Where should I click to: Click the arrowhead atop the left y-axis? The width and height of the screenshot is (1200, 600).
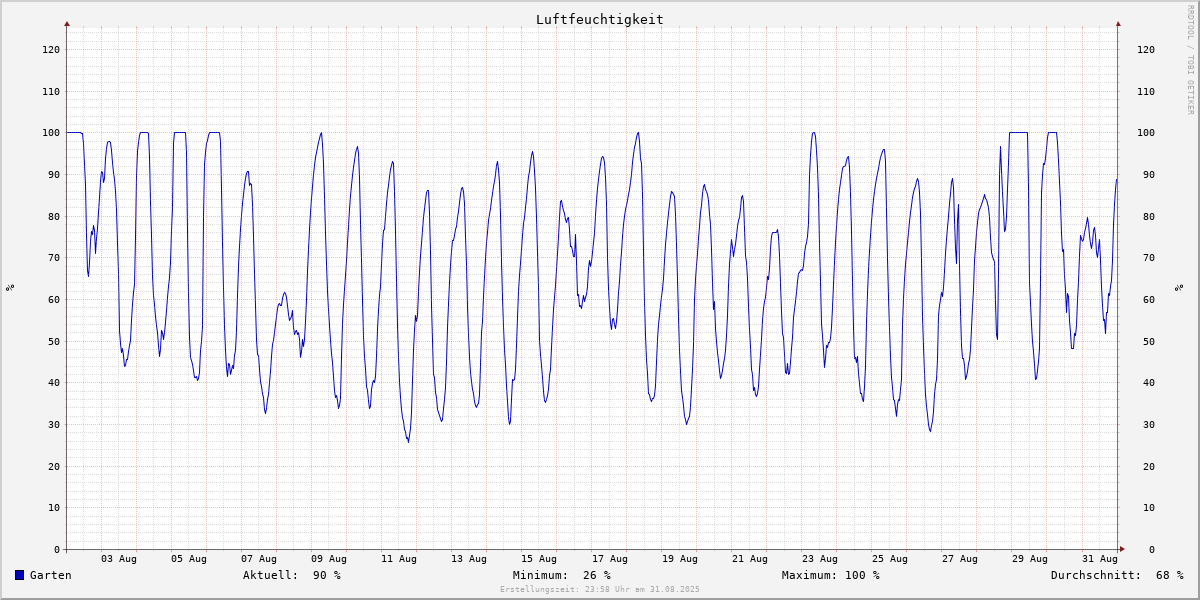[67, 23]
